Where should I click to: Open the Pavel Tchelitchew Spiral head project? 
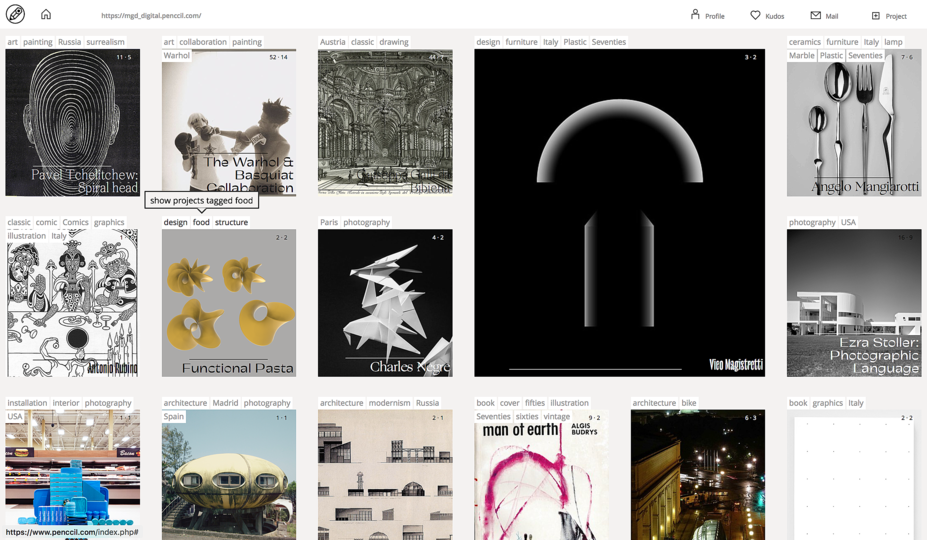click(x=73, y=122)
